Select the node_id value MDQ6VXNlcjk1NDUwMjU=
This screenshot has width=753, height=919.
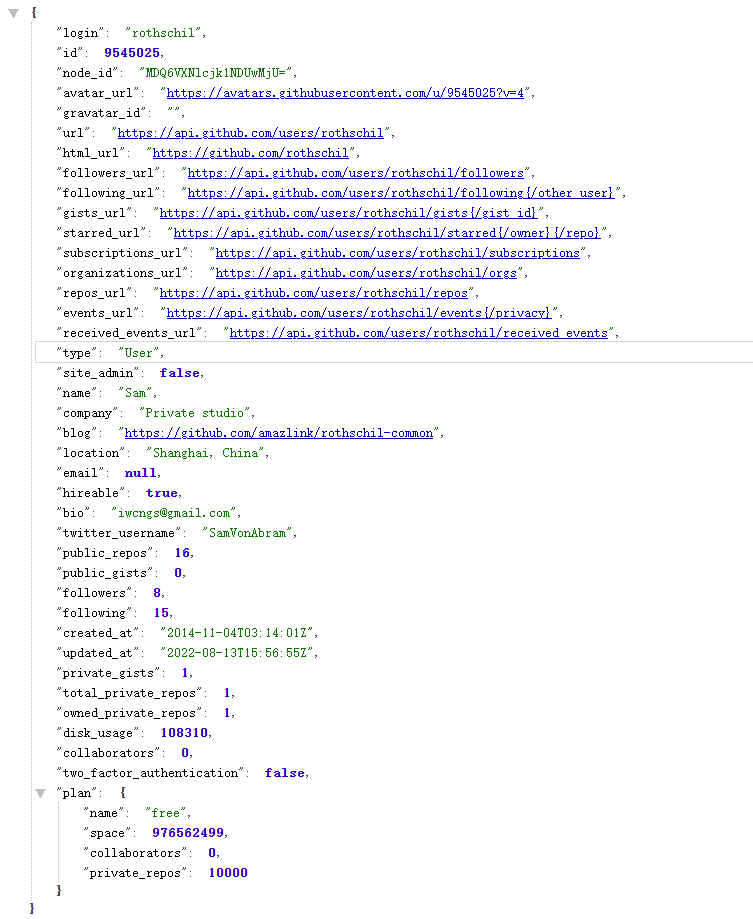pyautogui.click(x=215, y=73)
